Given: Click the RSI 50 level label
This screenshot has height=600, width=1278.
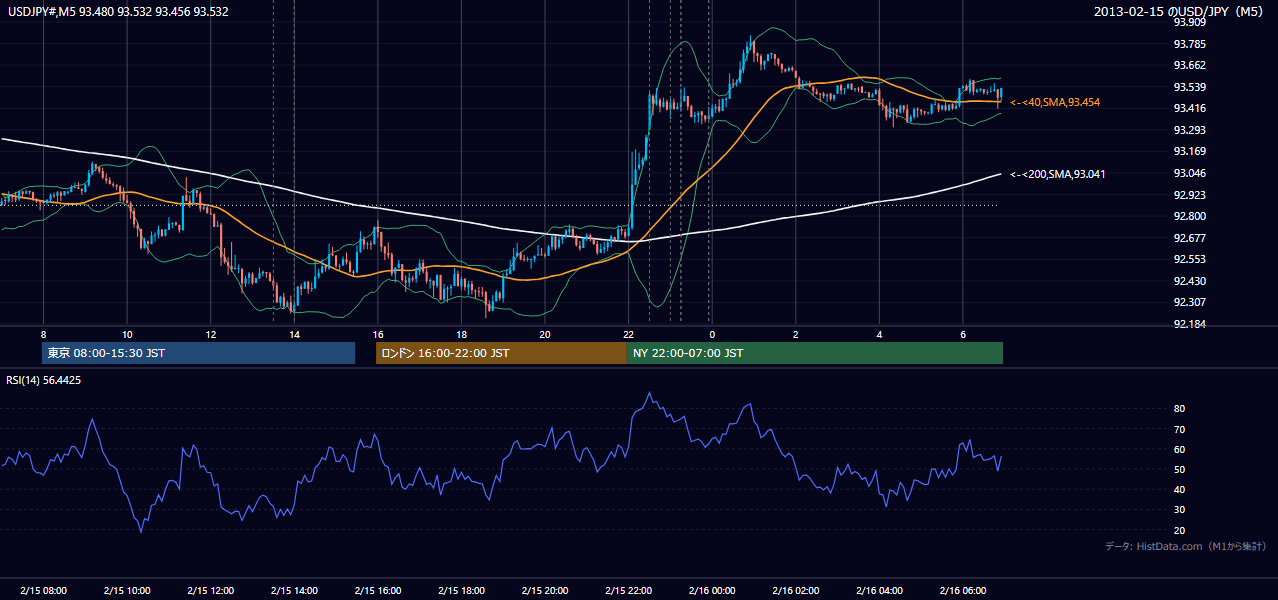Looking at the screenshot, I should click(x=1179, y=469).
